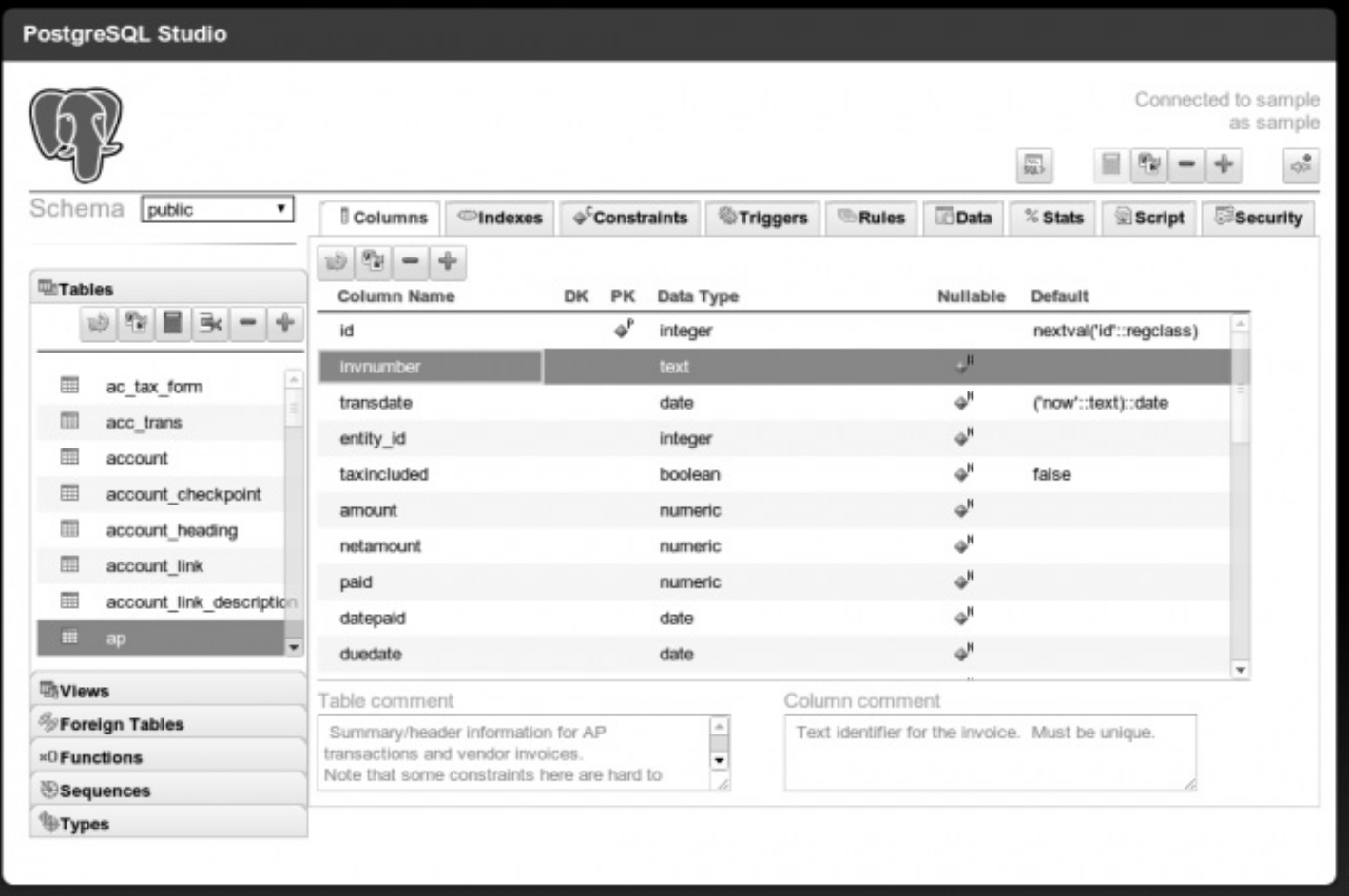This screenshot has height=896, width=1349.
Task: Click the drop table minus icon
Action: pyautogui.click(x=247, y=323)
